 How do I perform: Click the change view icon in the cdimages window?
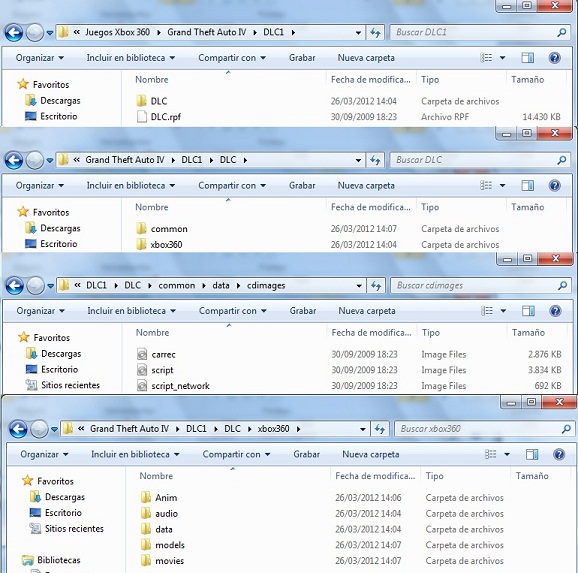(487, 311)
